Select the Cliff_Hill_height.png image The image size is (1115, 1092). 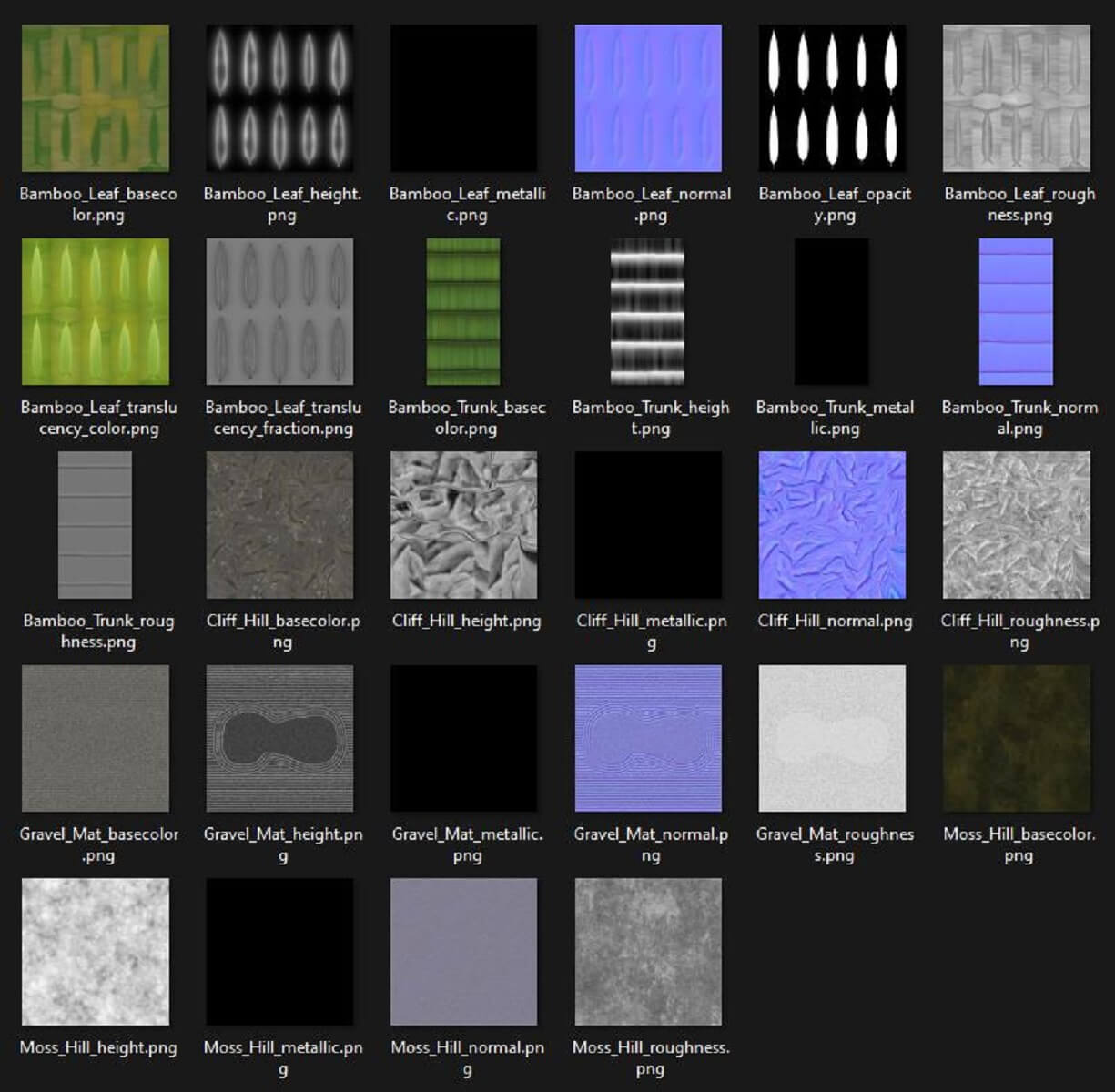coord(463,525)
